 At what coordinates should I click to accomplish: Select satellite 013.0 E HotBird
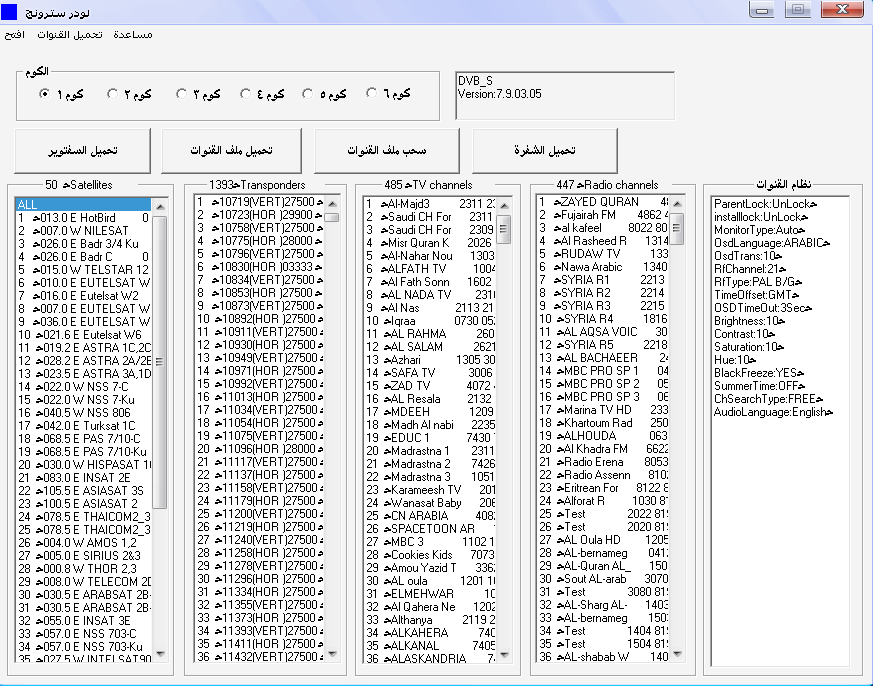83,218
